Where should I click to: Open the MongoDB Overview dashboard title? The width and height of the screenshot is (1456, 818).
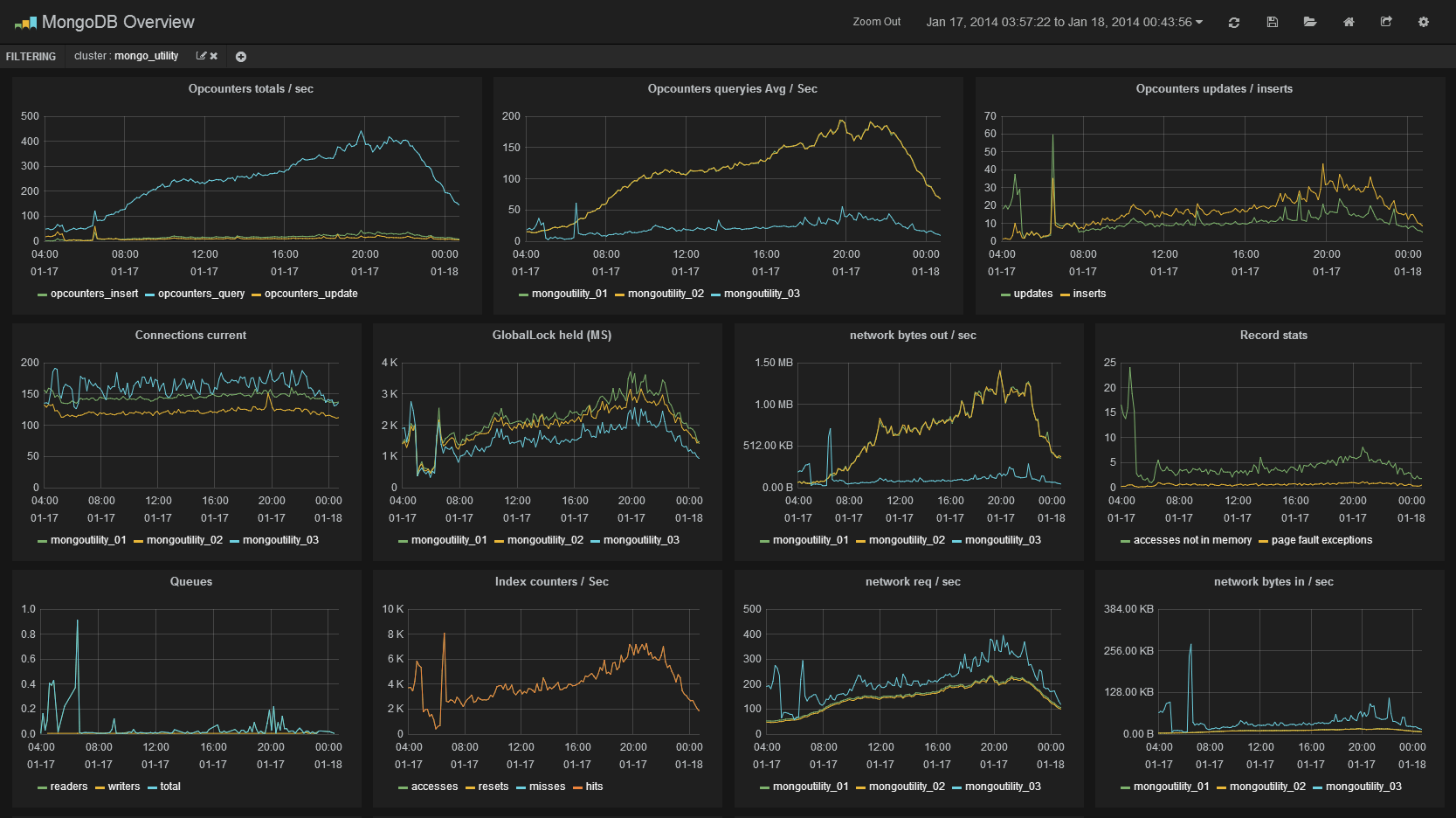tap(118, 22)
